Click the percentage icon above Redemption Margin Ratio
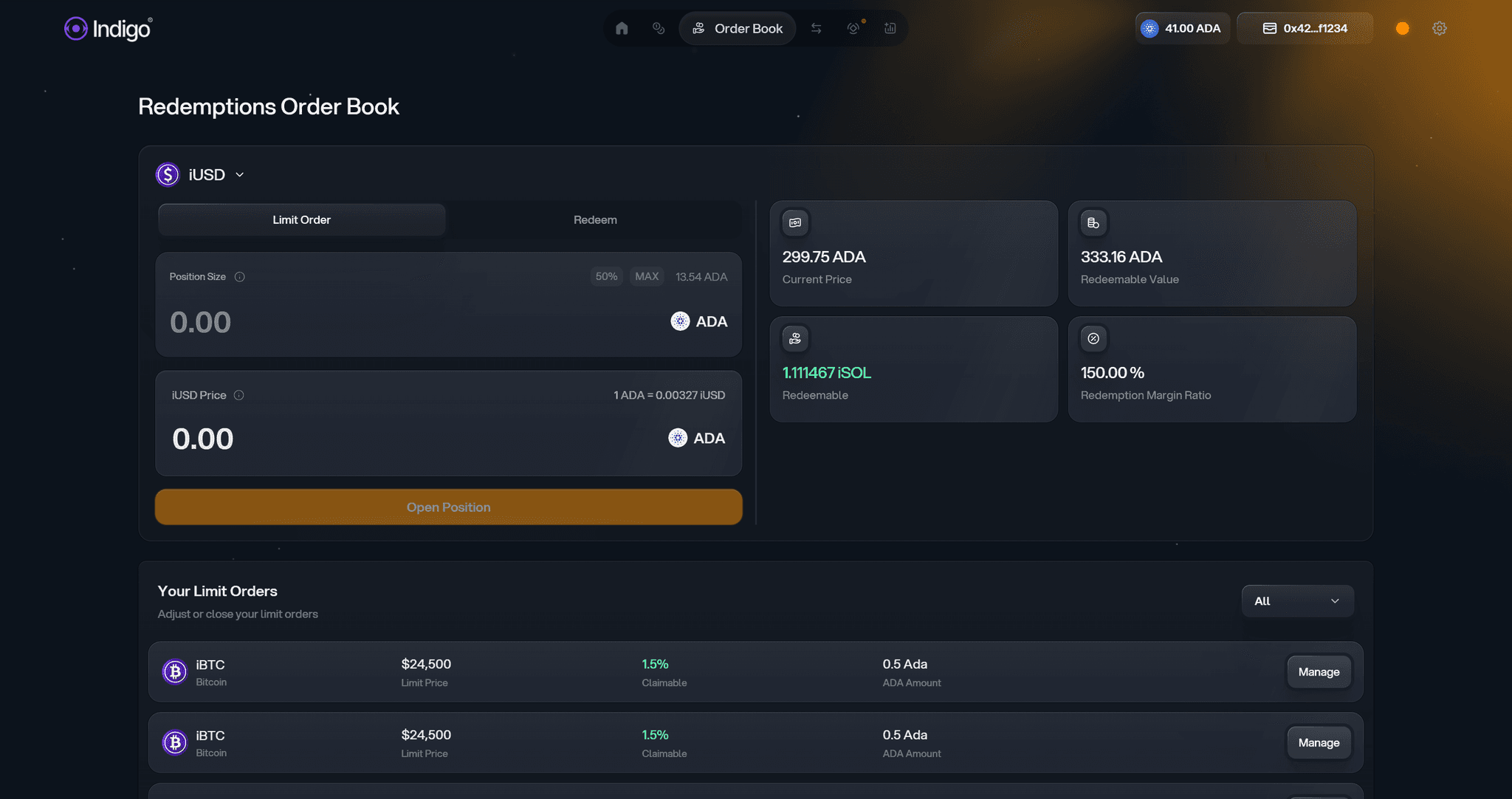Screen dimensions: 1512x799 pyautogui.click(x=1094, y=338)
